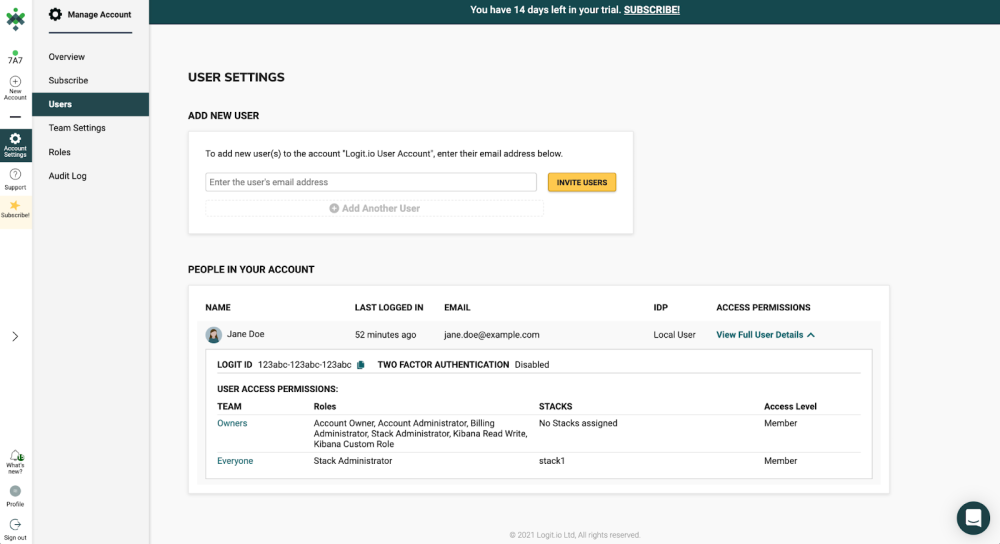Open the chat support widget
1000x544 pixels.
[972, 517]
